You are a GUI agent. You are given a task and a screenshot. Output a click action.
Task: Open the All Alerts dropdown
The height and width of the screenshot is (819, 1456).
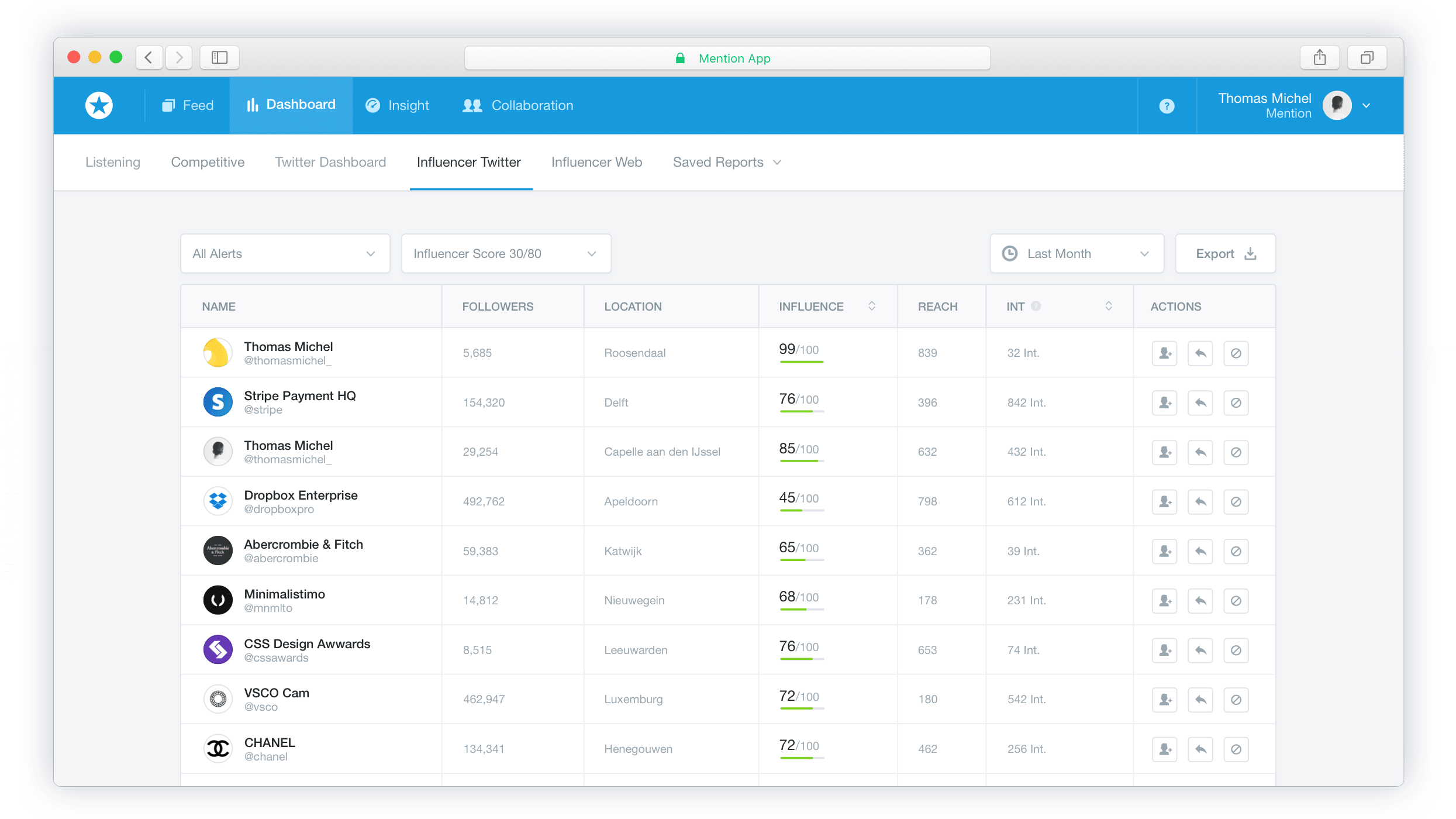coord(285,253)
